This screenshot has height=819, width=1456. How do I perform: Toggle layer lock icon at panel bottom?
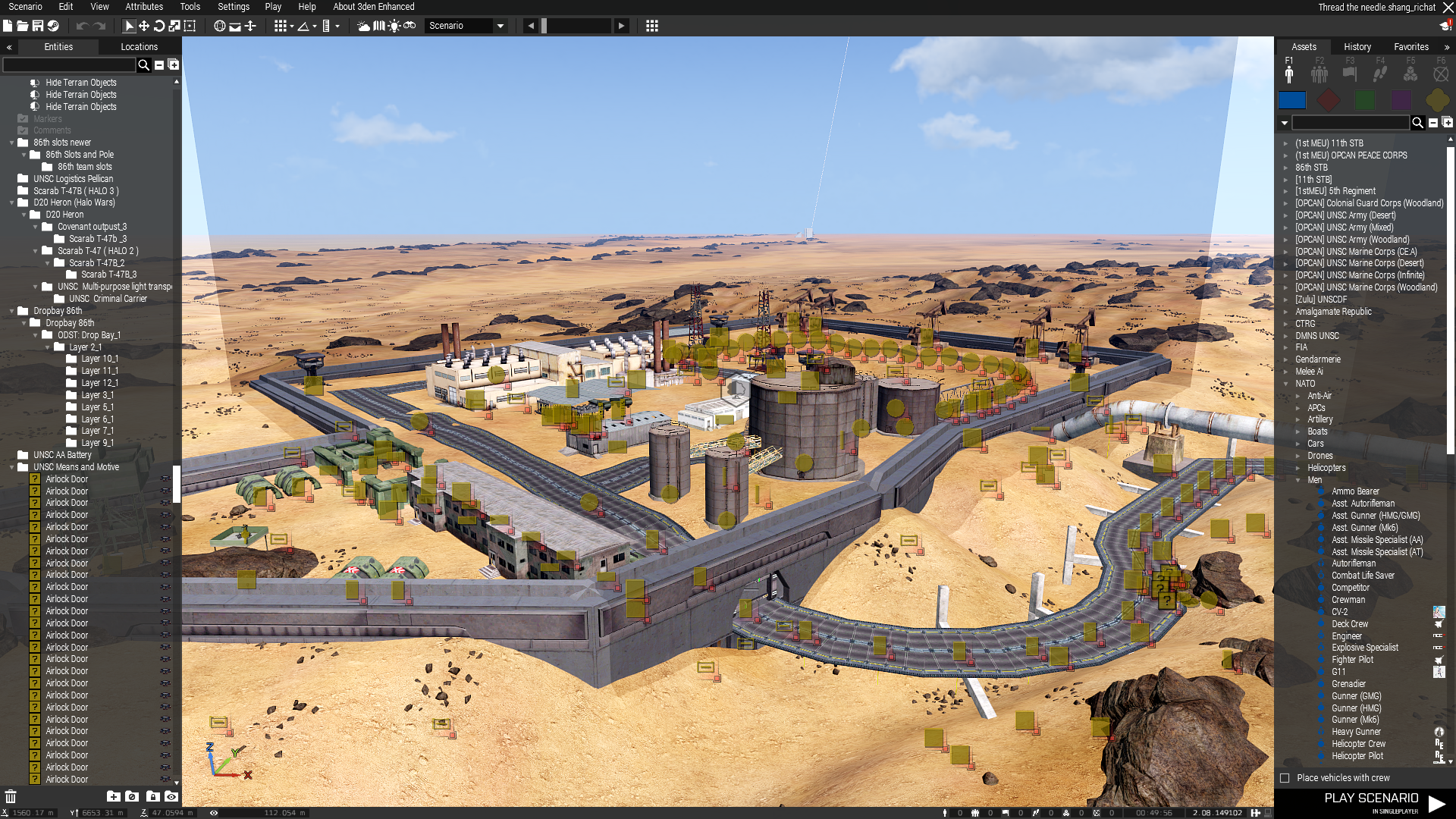(x=152, y=796)
